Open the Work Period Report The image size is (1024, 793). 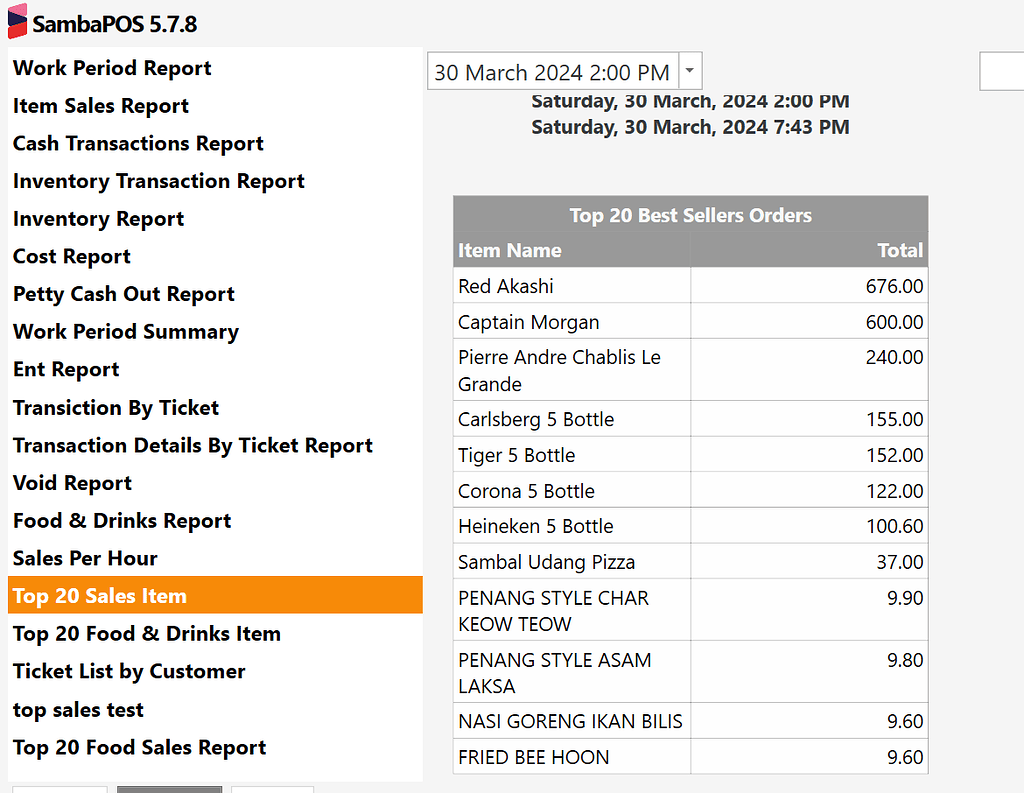(111, 68)
